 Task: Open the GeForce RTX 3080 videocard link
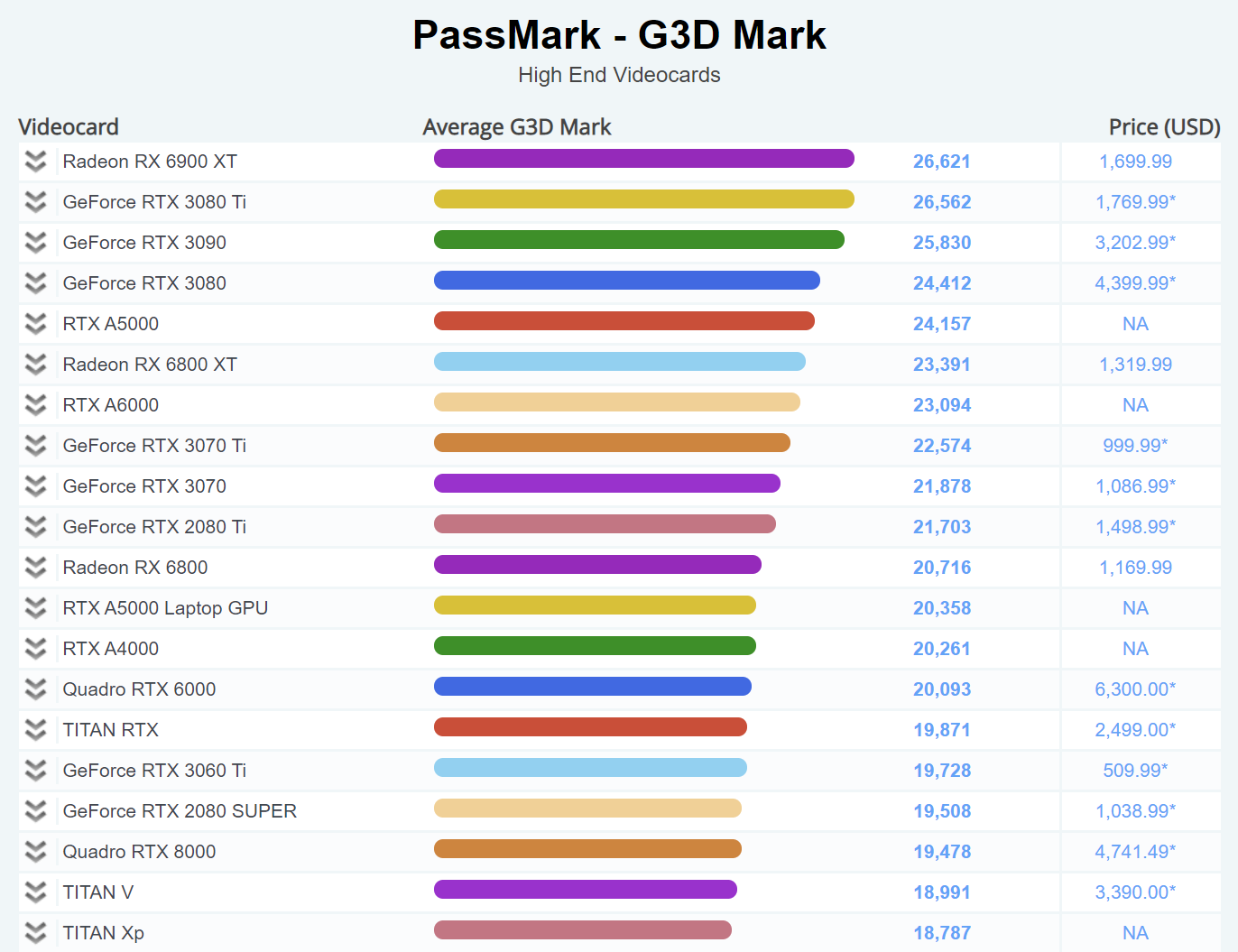pos(144,283)
